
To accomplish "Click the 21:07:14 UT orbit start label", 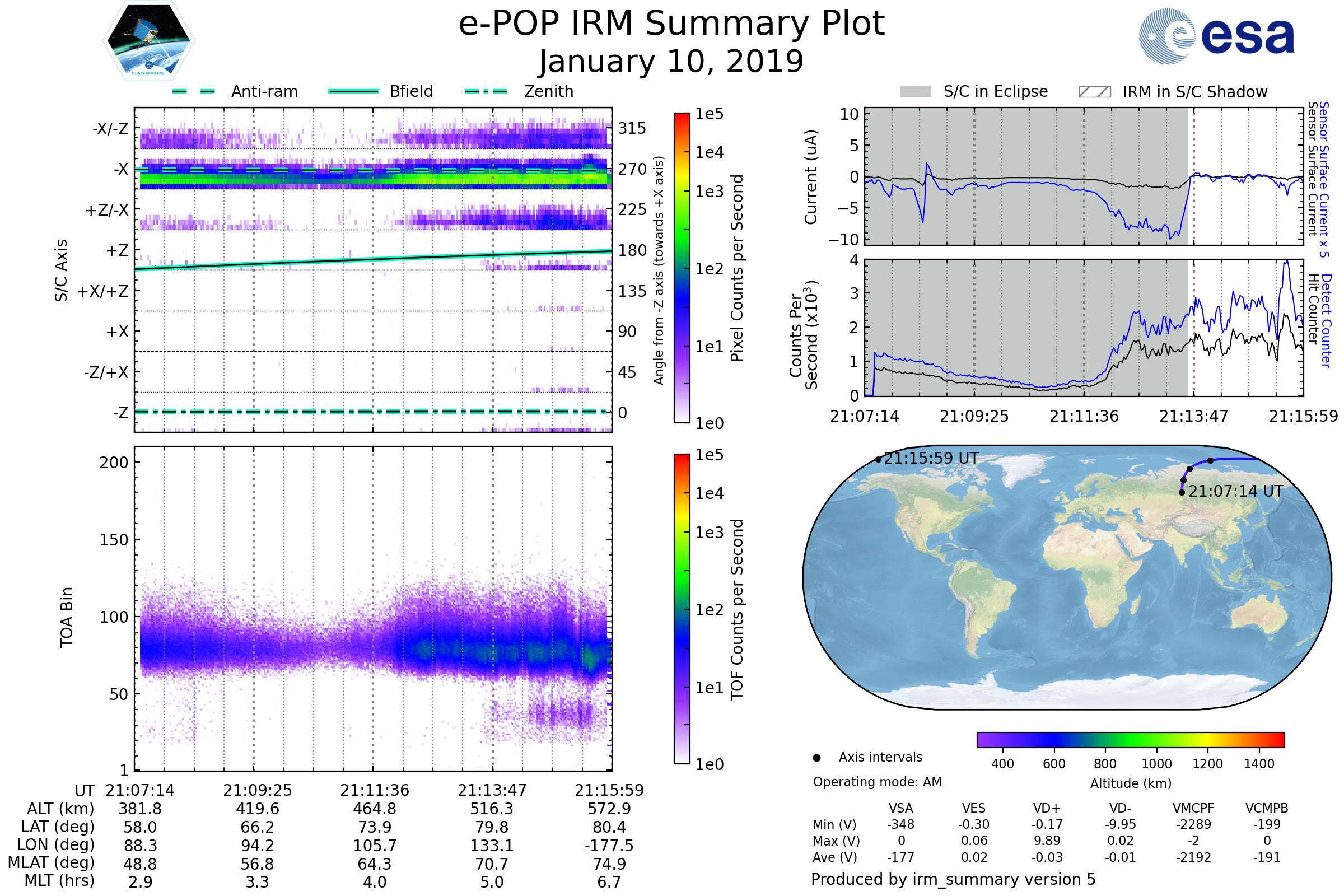I will tap(1235, 492).
